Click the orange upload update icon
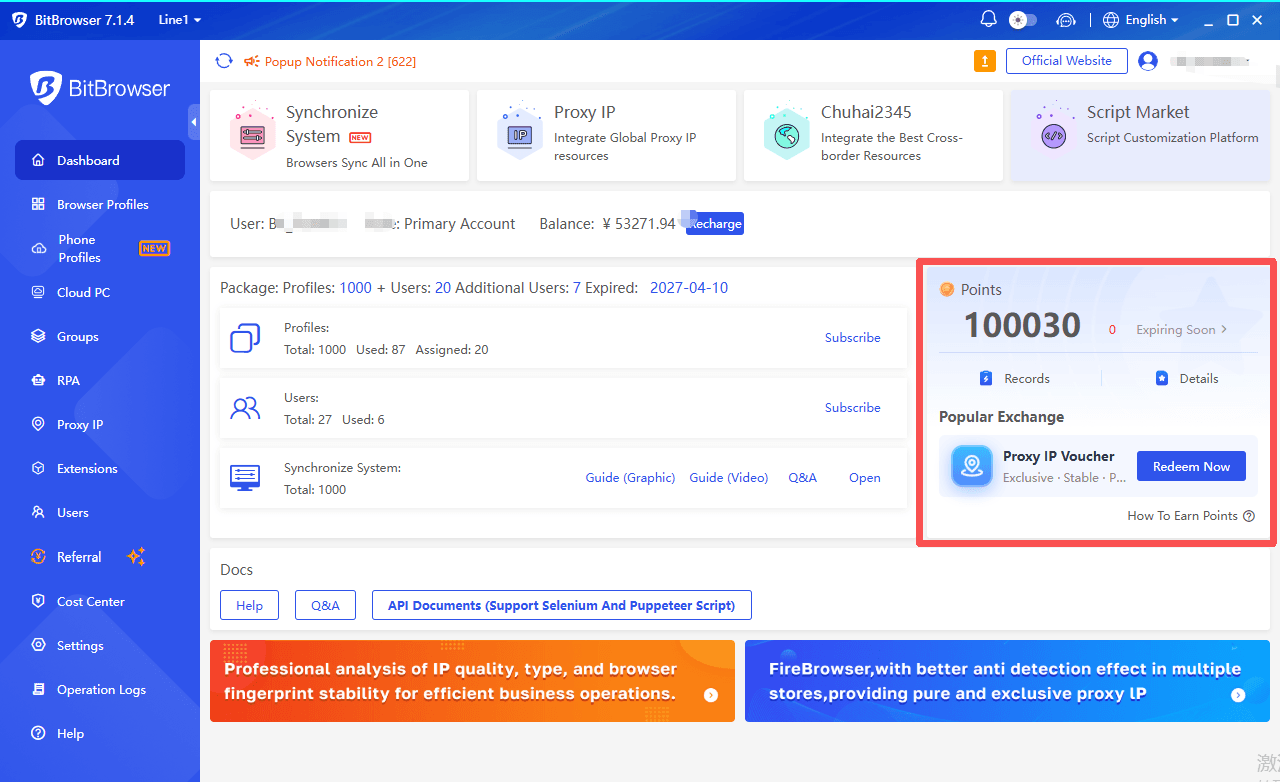Screen dimensions: 1280x782 [x=985, y=61]
